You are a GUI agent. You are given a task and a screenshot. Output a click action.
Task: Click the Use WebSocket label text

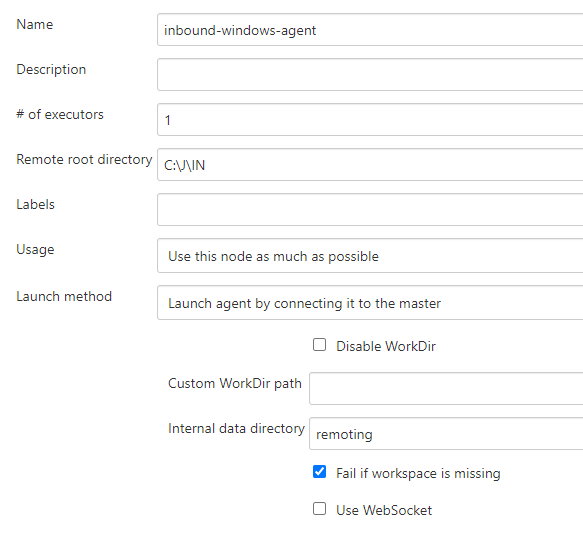click(x=384, y=510)
